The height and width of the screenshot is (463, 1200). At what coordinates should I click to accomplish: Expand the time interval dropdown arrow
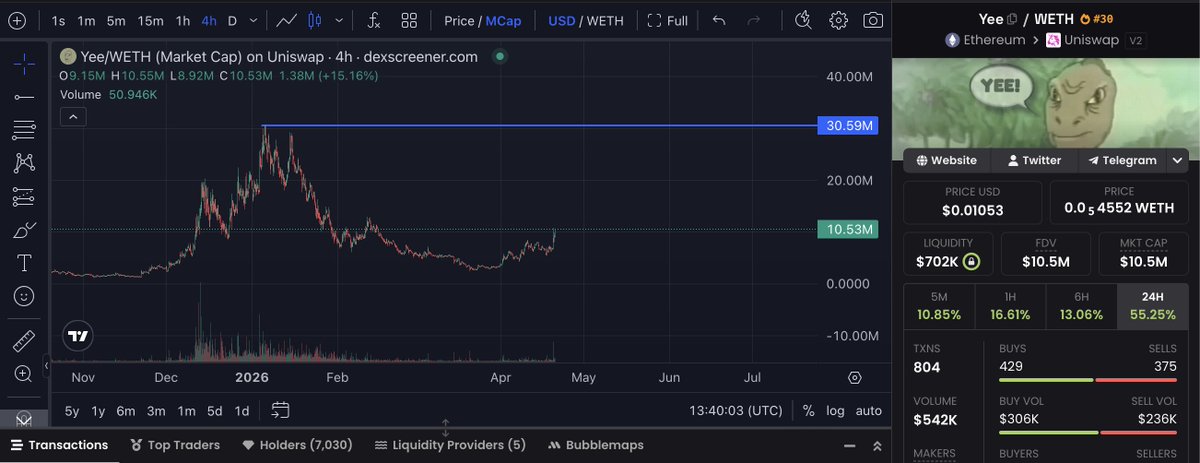click(254, 20)
